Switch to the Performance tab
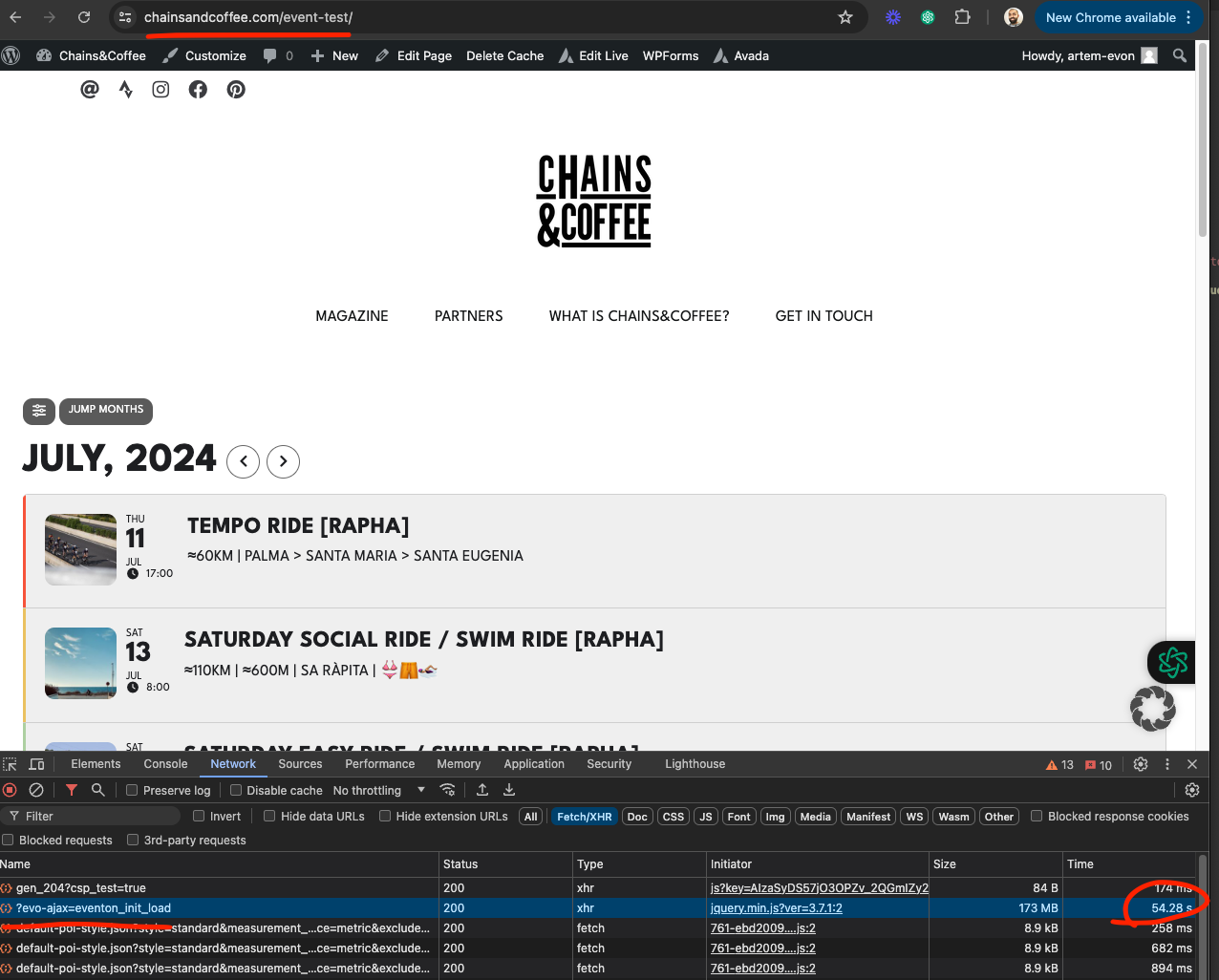The height and width of the screenshot is (980, 1219). 380,764
